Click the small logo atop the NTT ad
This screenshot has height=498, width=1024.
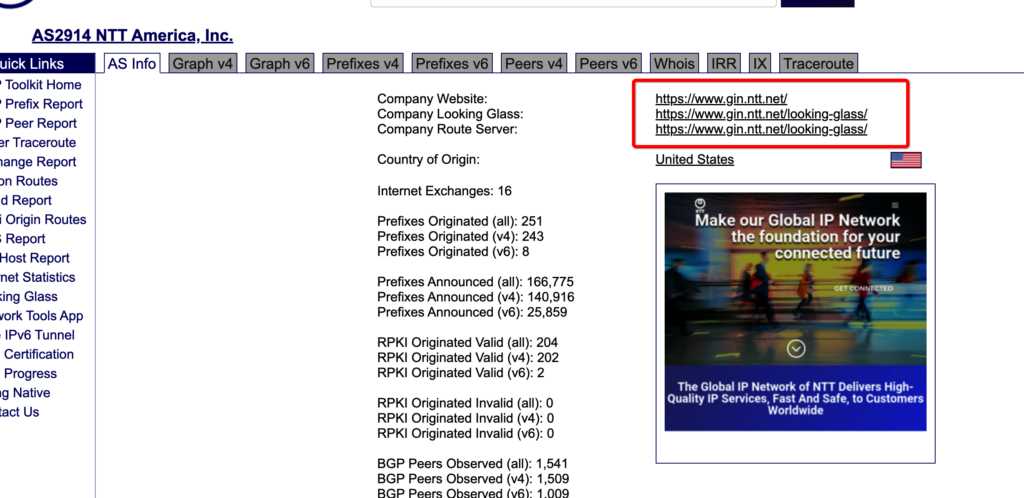pyautogui.click(x=701, y=203)
